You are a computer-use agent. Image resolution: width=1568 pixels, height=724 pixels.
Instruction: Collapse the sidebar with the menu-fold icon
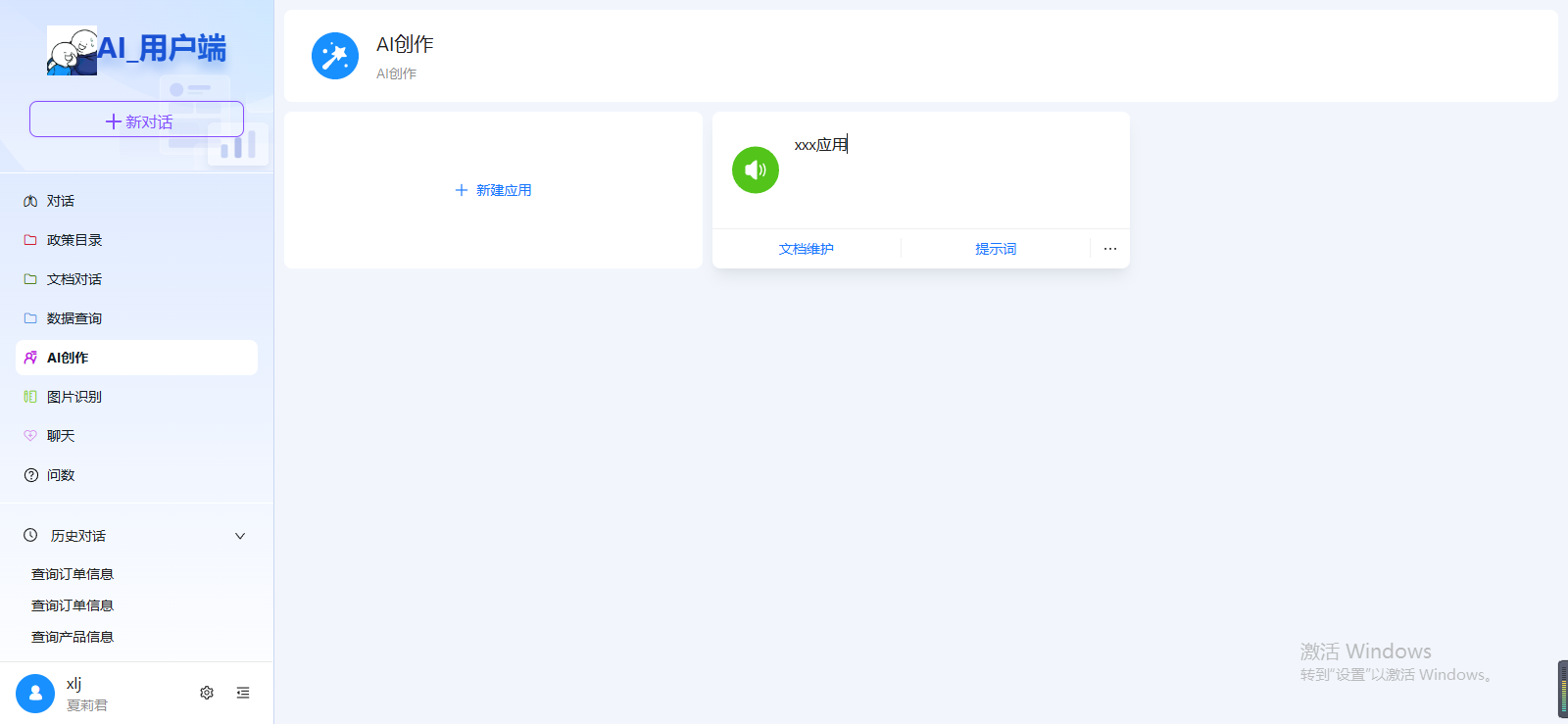point(243,693)
